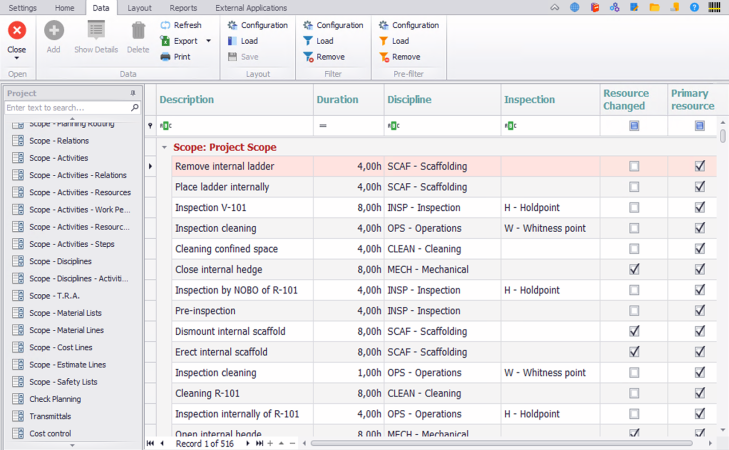Click the Refresh icon in Data group
The width and height of the screenshot is (729, 450).
pos(166,25)
